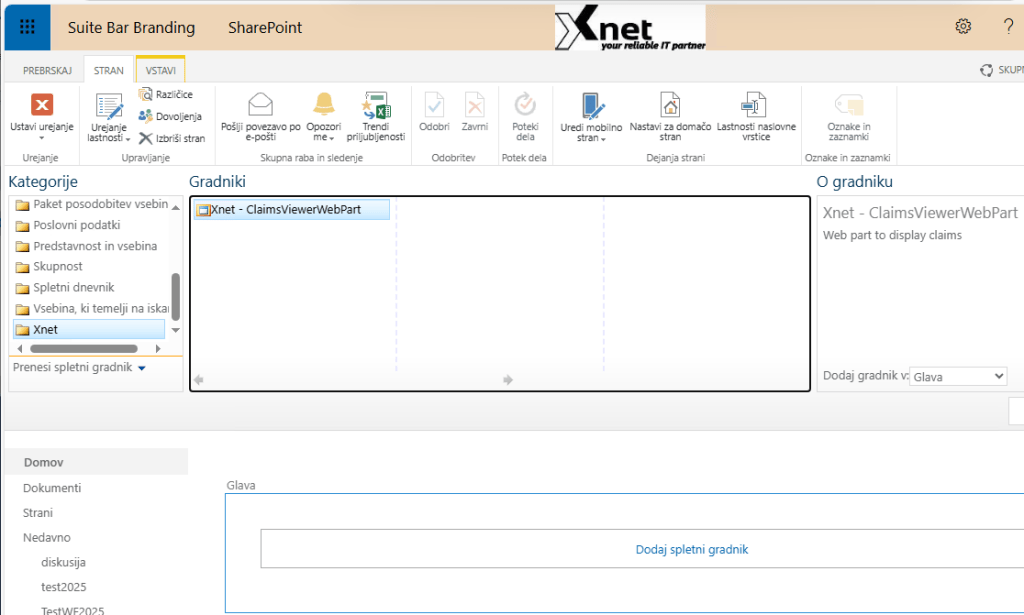Image resolution: width=1024 pixels, height=615 pixels.
Task: Expand the Prenesi spletni gradnik arrow
Action: 142,368
